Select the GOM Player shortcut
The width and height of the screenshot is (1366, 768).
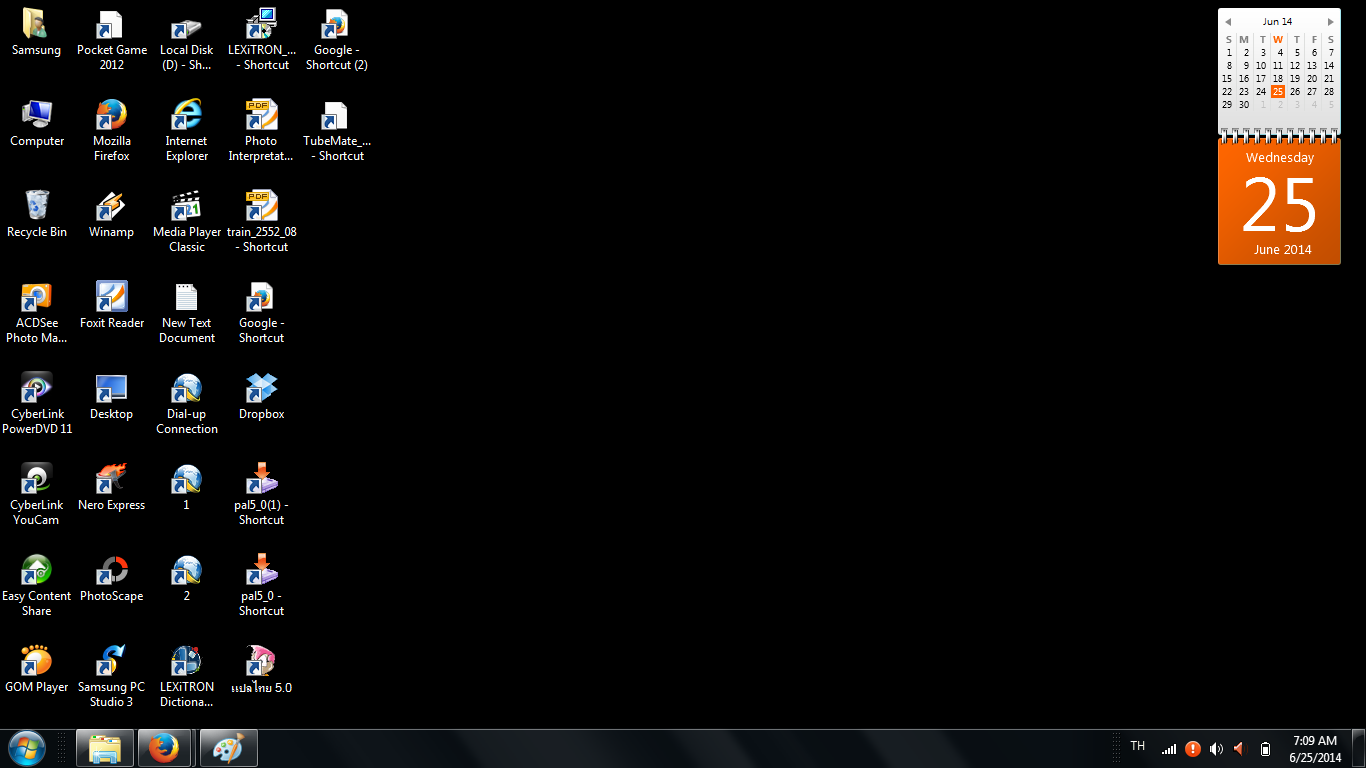[x=37, y=671]
